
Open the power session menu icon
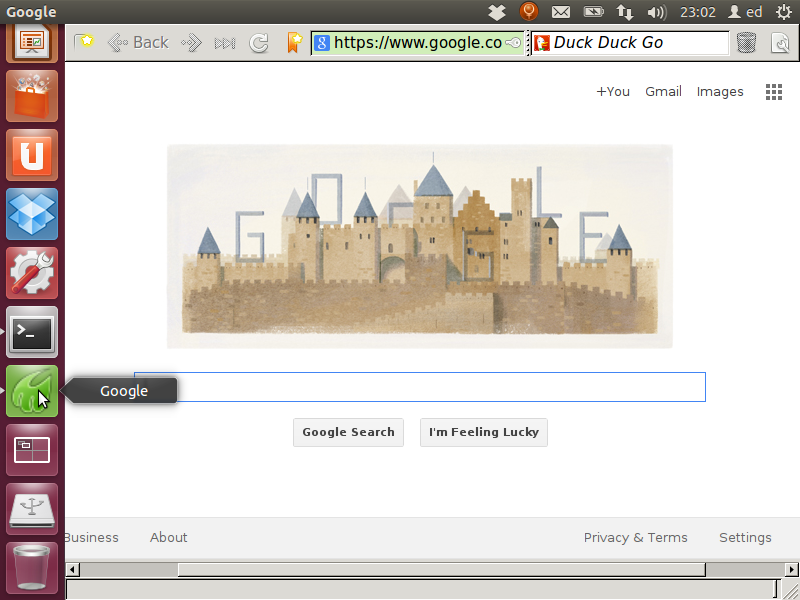pos(784,12)
